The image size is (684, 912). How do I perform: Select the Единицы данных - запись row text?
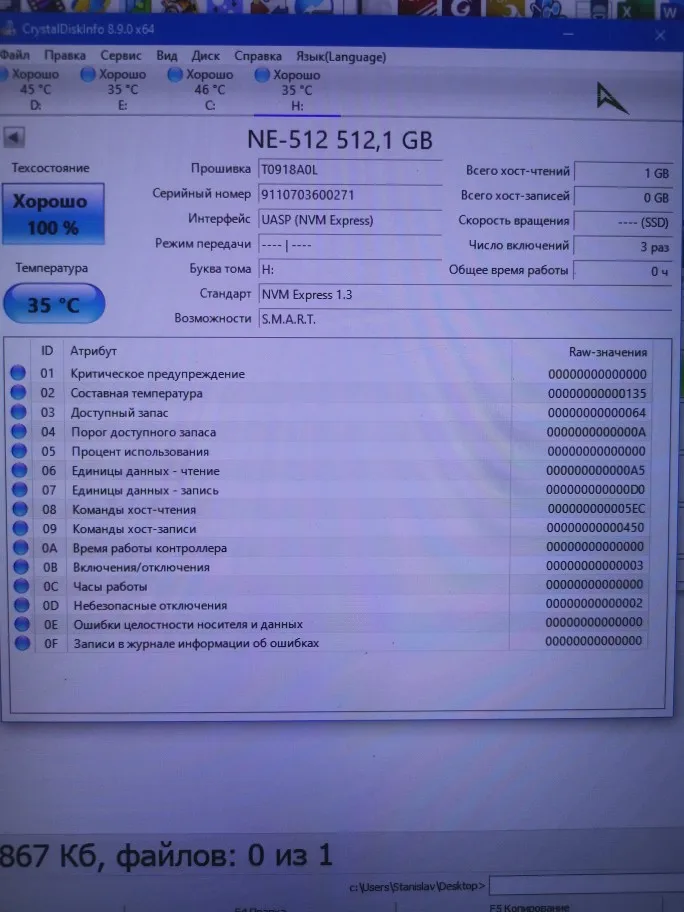coord(145,490)
